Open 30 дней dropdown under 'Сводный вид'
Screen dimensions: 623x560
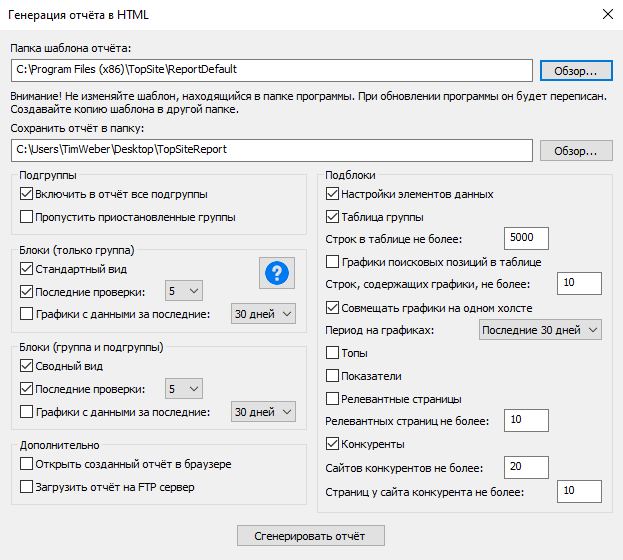point(264,412)
